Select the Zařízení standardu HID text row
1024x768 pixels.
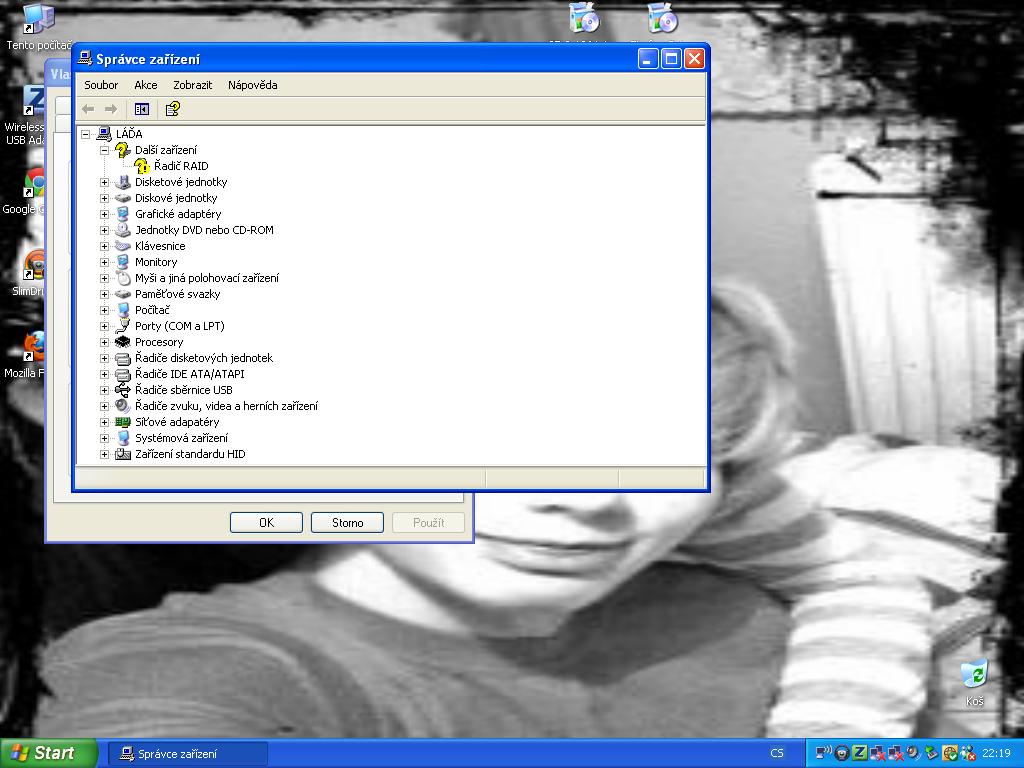coord(190,454)
